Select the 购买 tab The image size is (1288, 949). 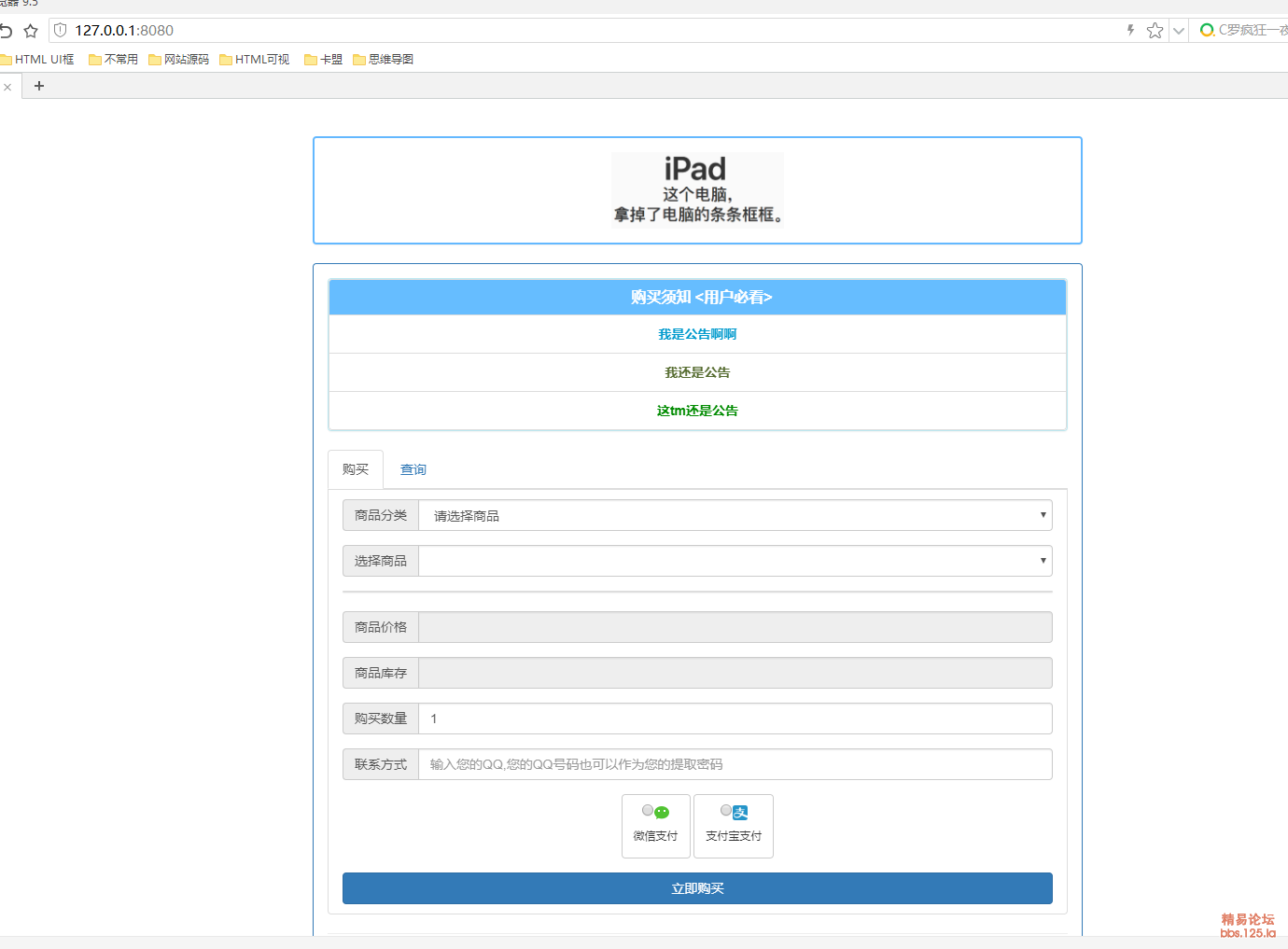click(x=356, y=469)
